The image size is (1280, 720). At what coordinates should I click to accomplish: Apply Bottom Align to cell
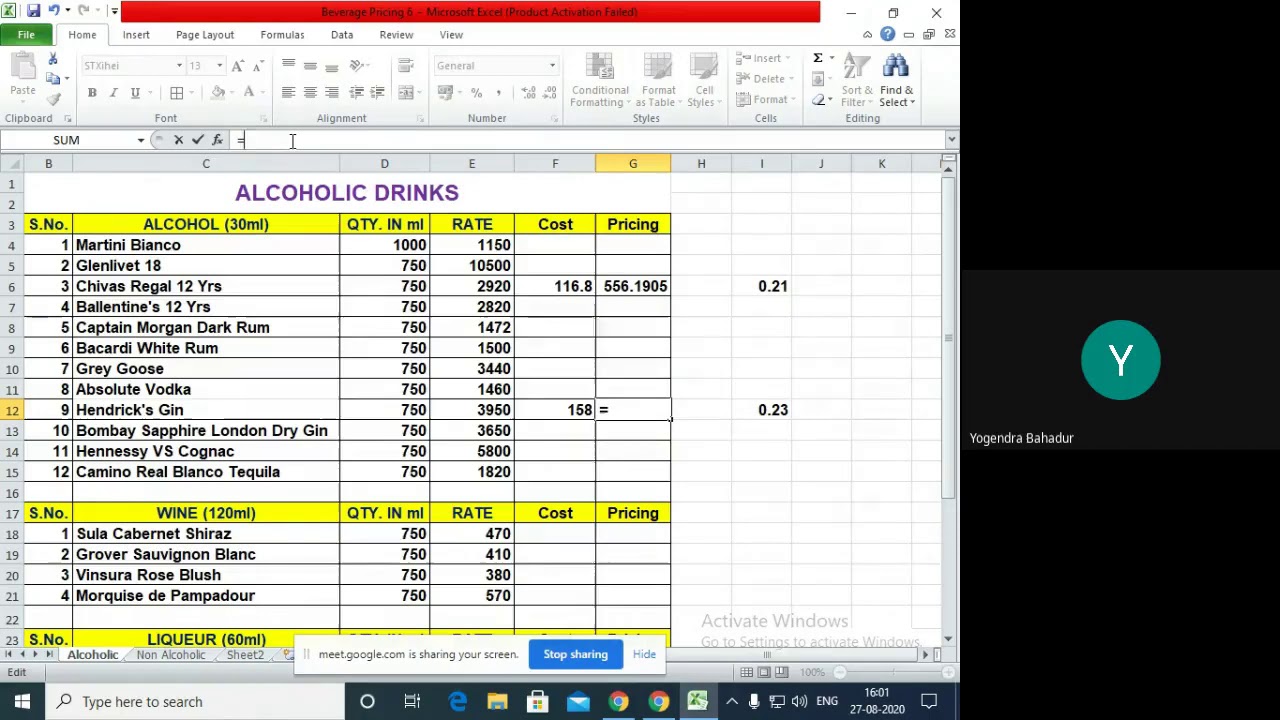pyautogui.click(x=332, y=66)
